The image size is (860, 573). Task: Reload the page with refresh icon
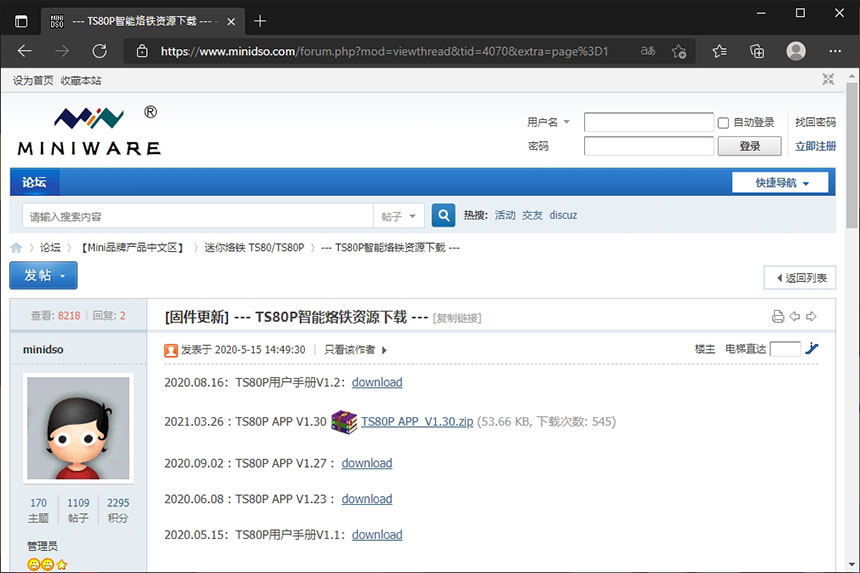[99, 52]
